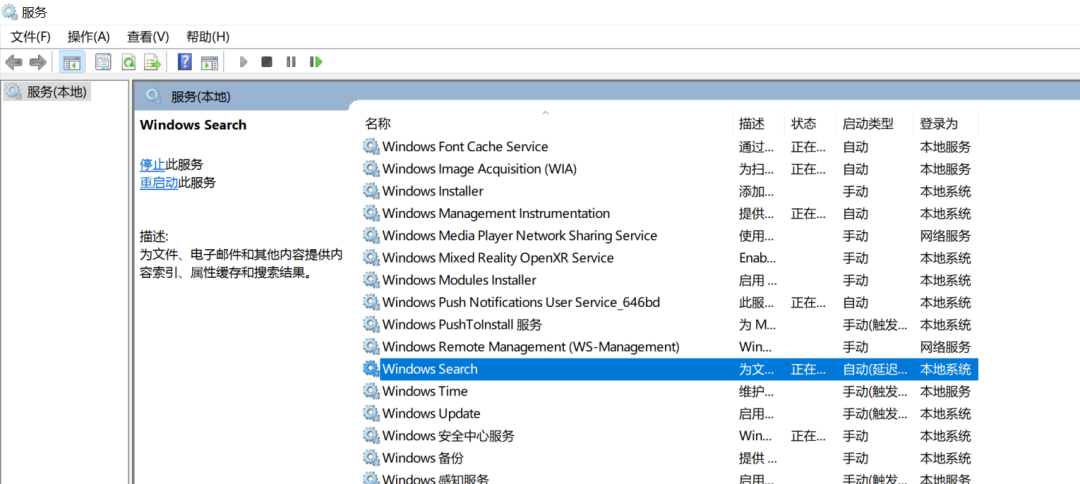This screenshot has height=484, width=1080.
Task: Click the Forward arrow in the toolbar
Action: pos(38,62)
